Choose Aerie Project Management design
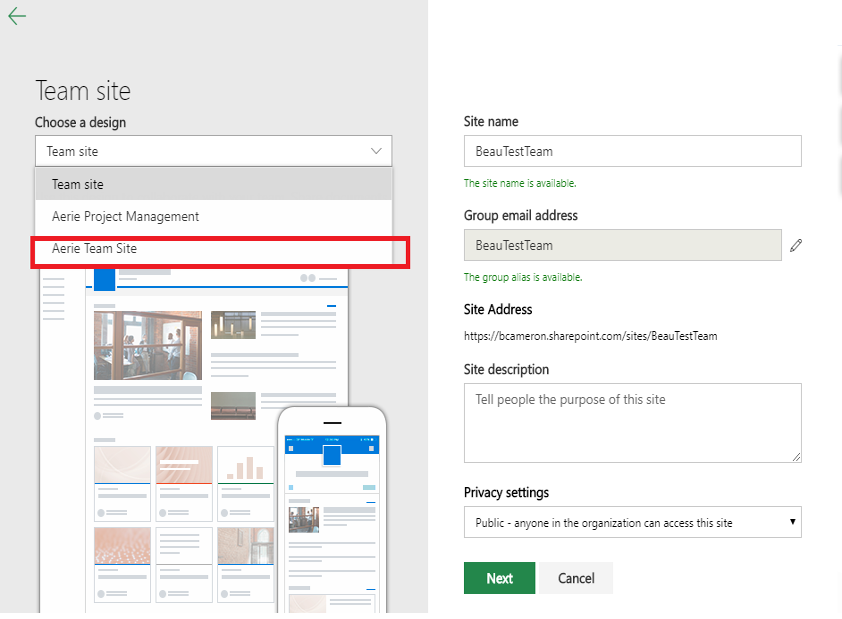The width and height of the screenshot is (842, 619). (214, 216)
